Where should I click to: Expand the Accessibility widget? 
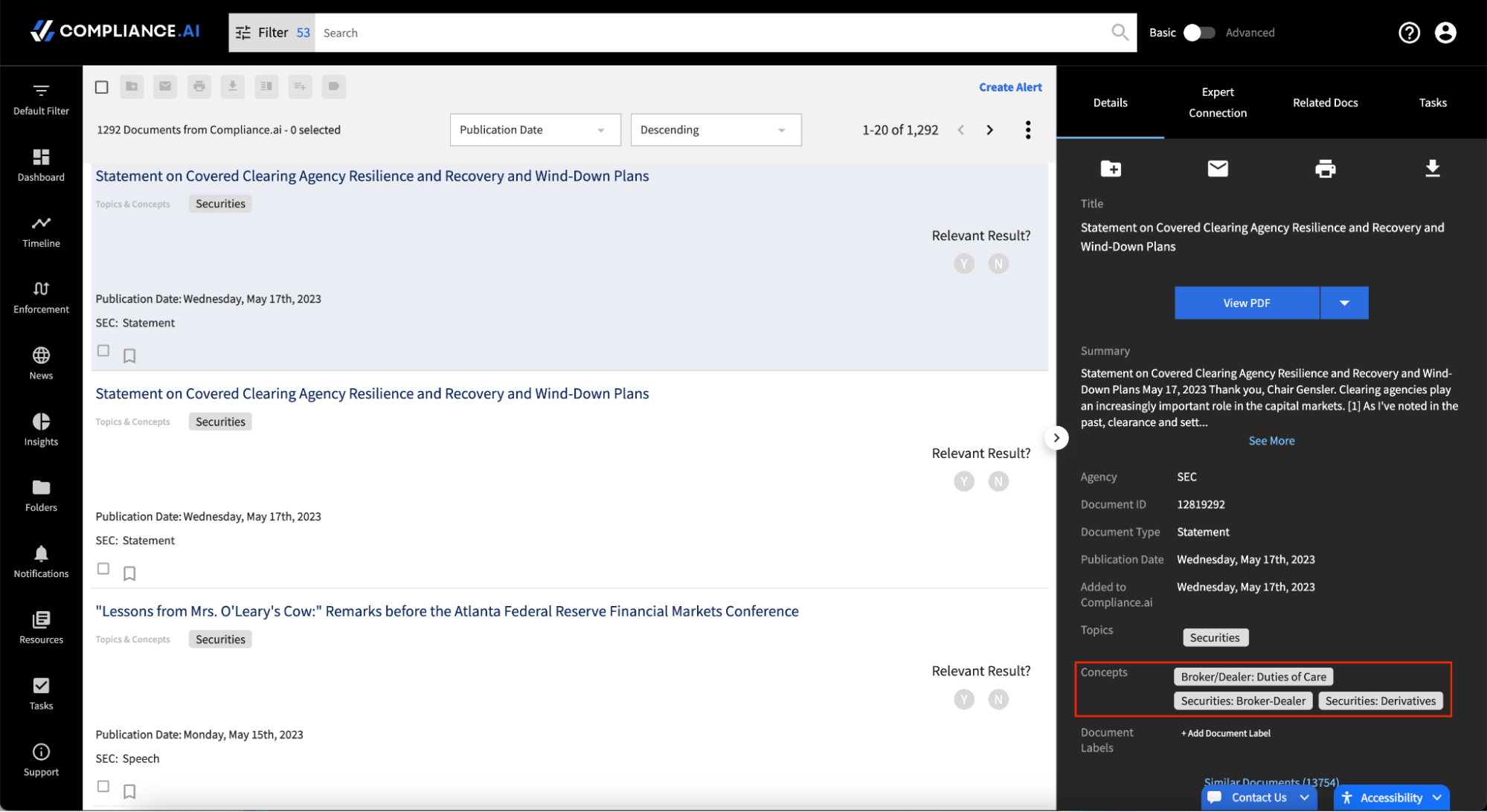click(1392, 797)
